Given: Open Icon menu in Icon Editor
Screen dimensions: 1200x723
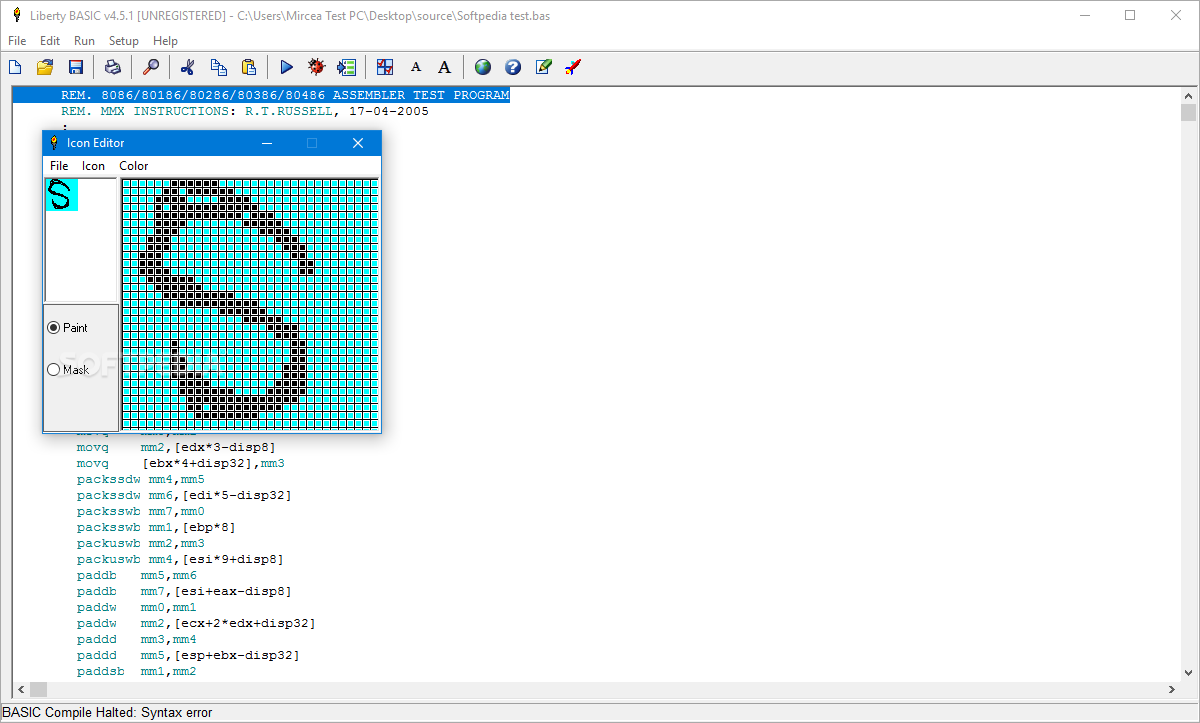Looking at the screenshot, I should [93, 166].
